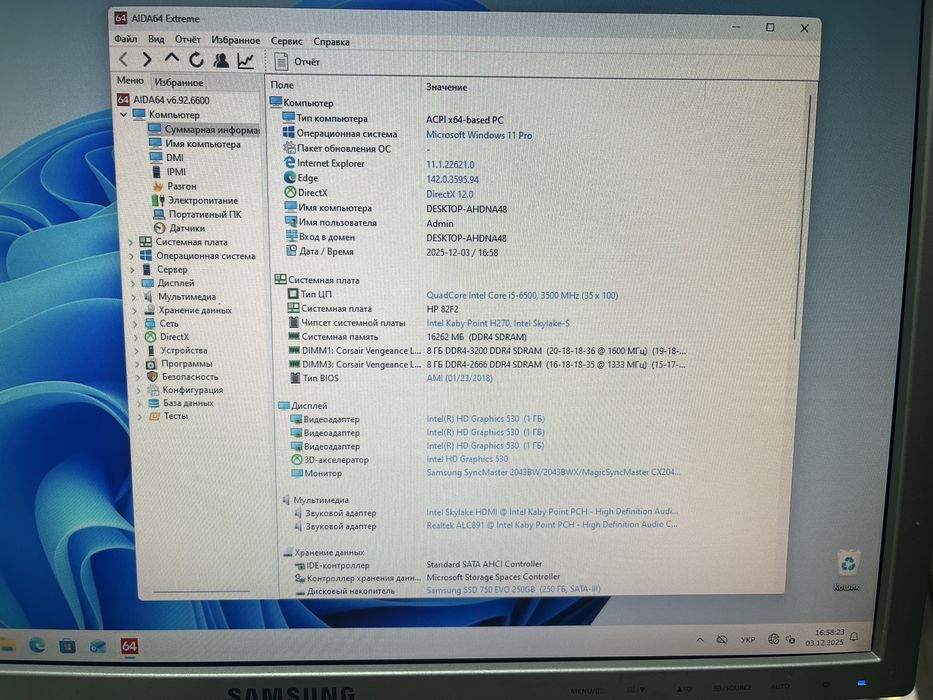Click the Refresh toolbar icon
The width and height of the screenshot is (933, 700).
[196, 60]
